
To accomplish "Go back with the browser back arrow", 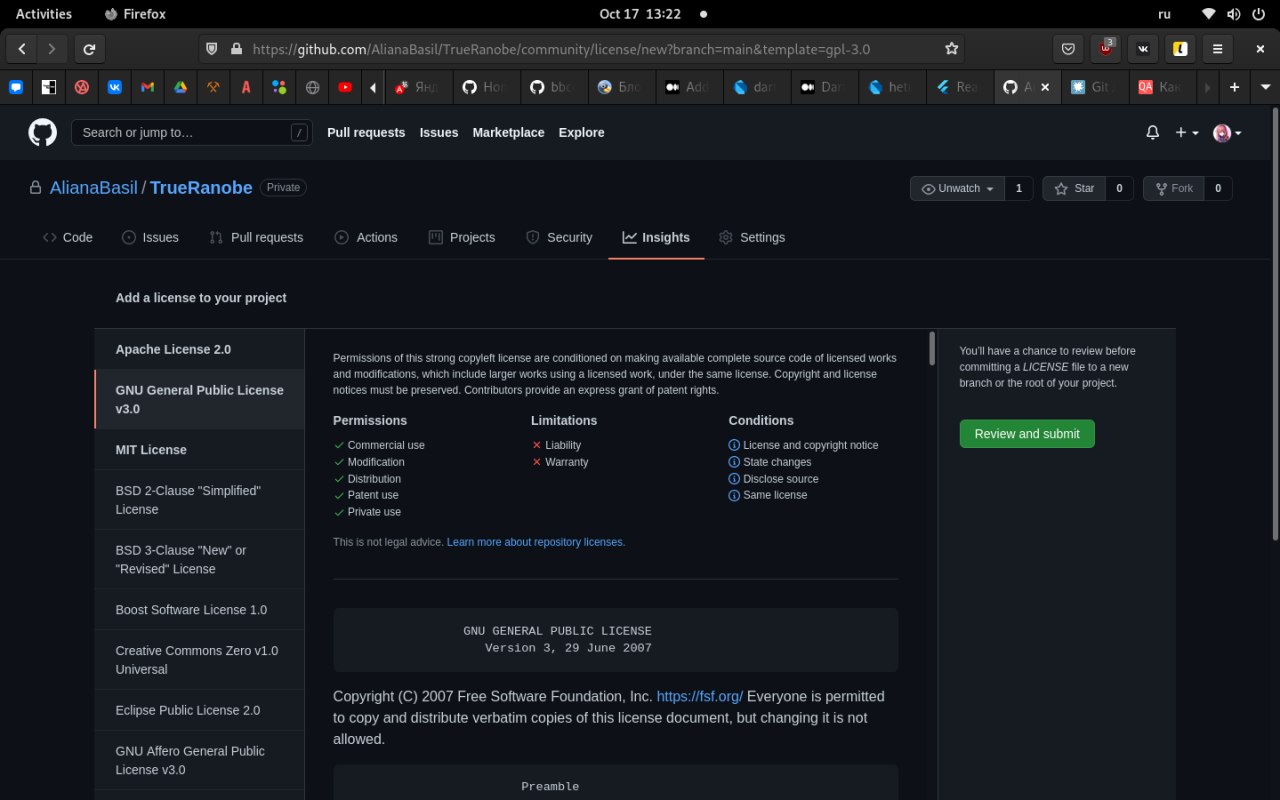I will (22, 48).
